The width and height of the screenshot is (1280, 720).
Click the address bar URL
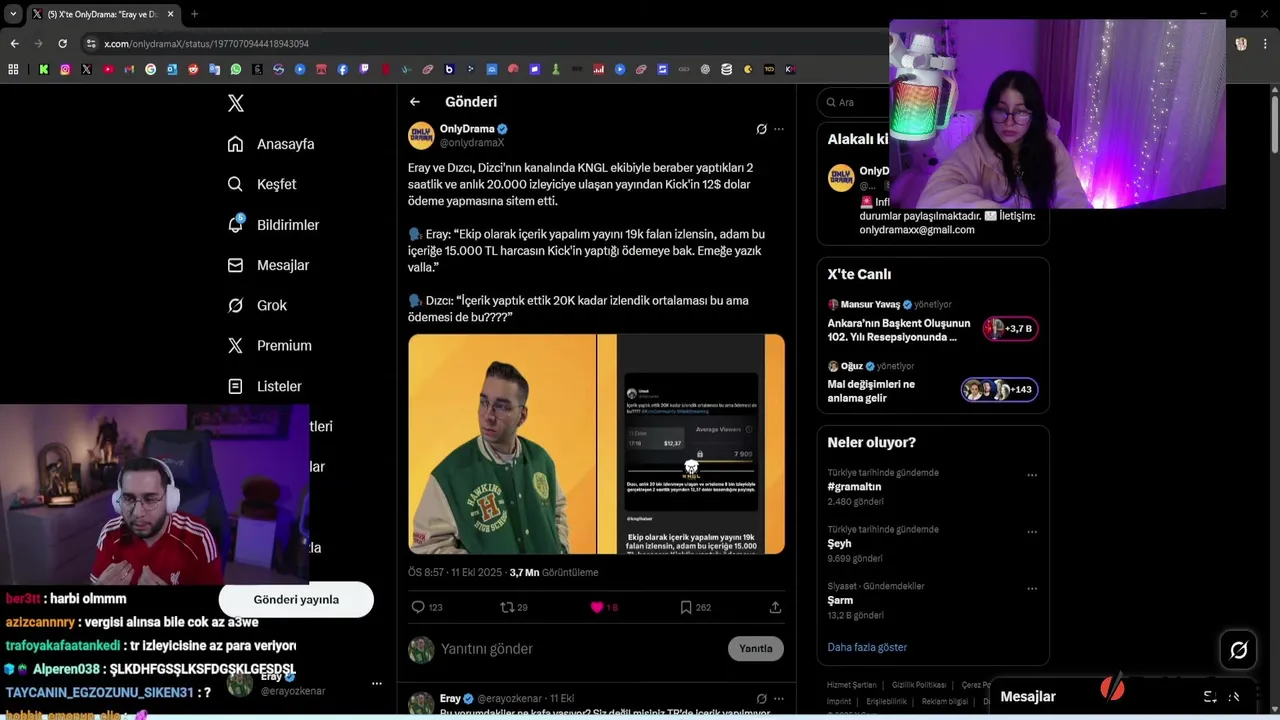pos(206,44)
